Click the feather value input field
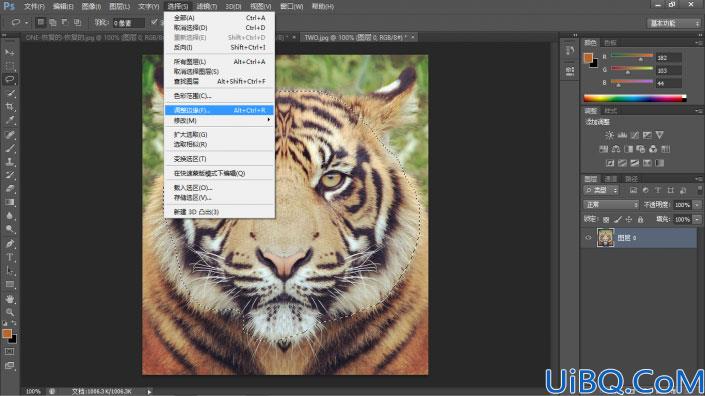This screenshot has width=705, height=396. click(x=129, y=22)
